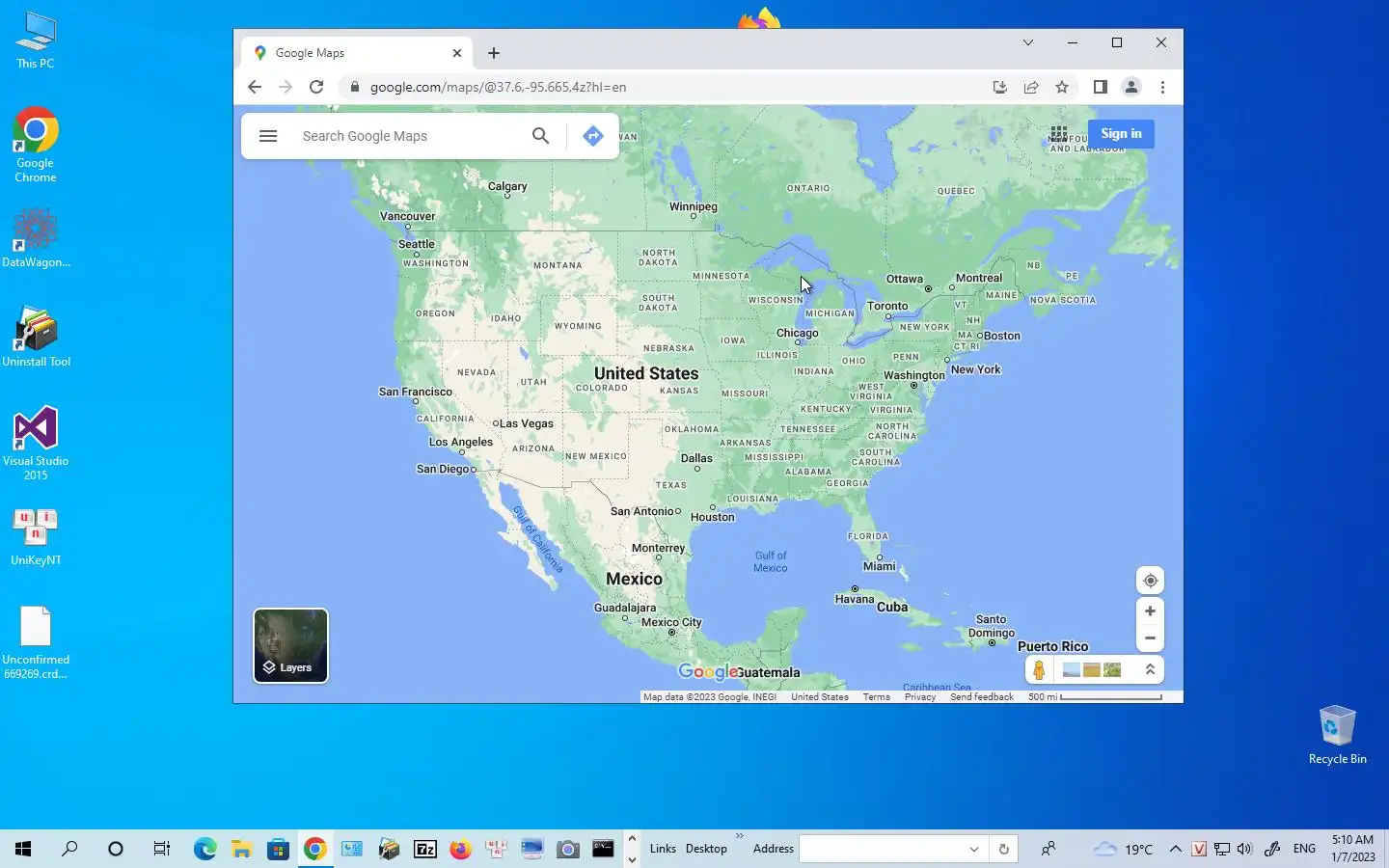Toggle the Chrome side panel icon
The image size is (1389, 868).
pyautogui.click(x=1100, y=87)
